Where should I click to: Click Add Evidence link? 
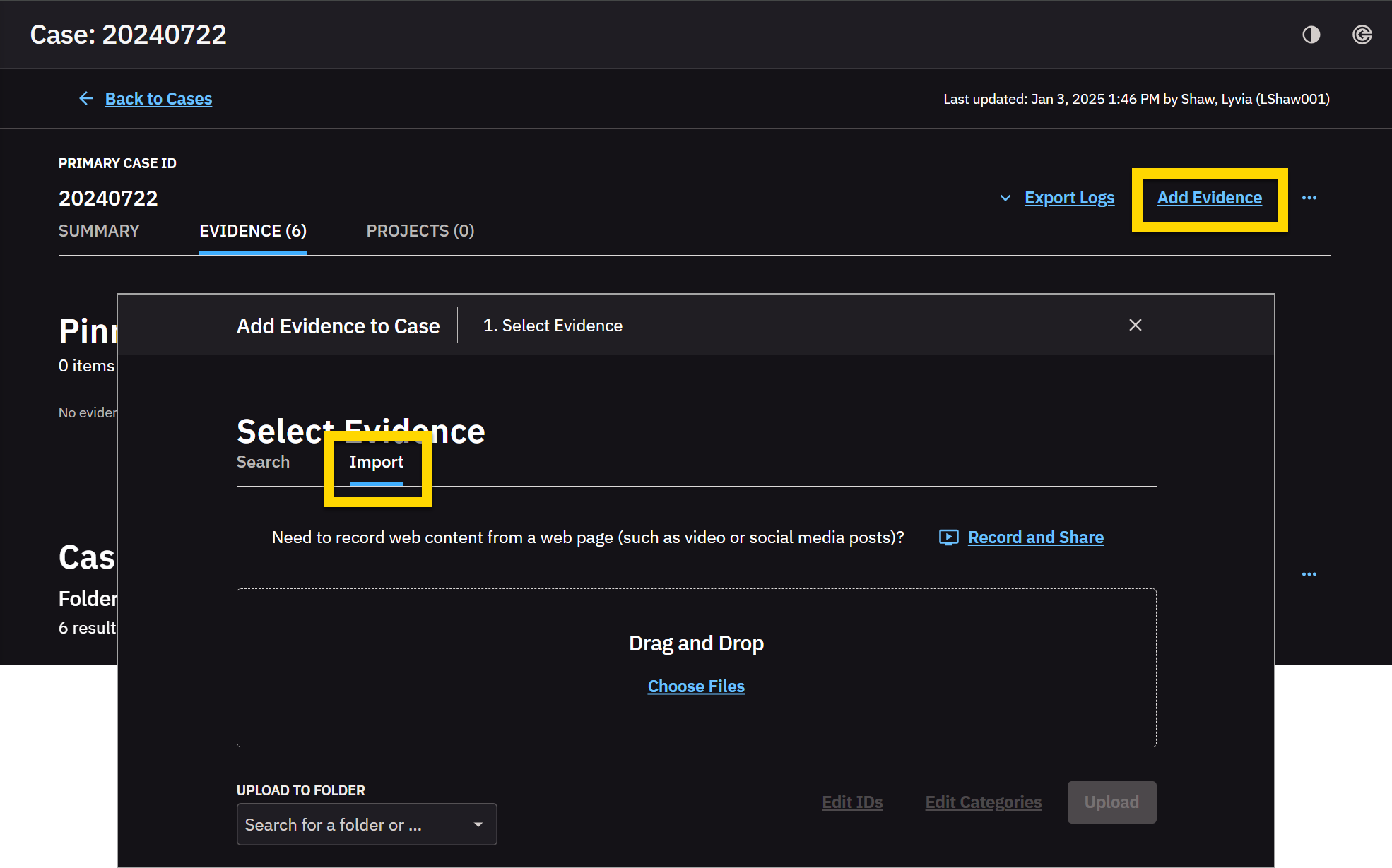1209,198
